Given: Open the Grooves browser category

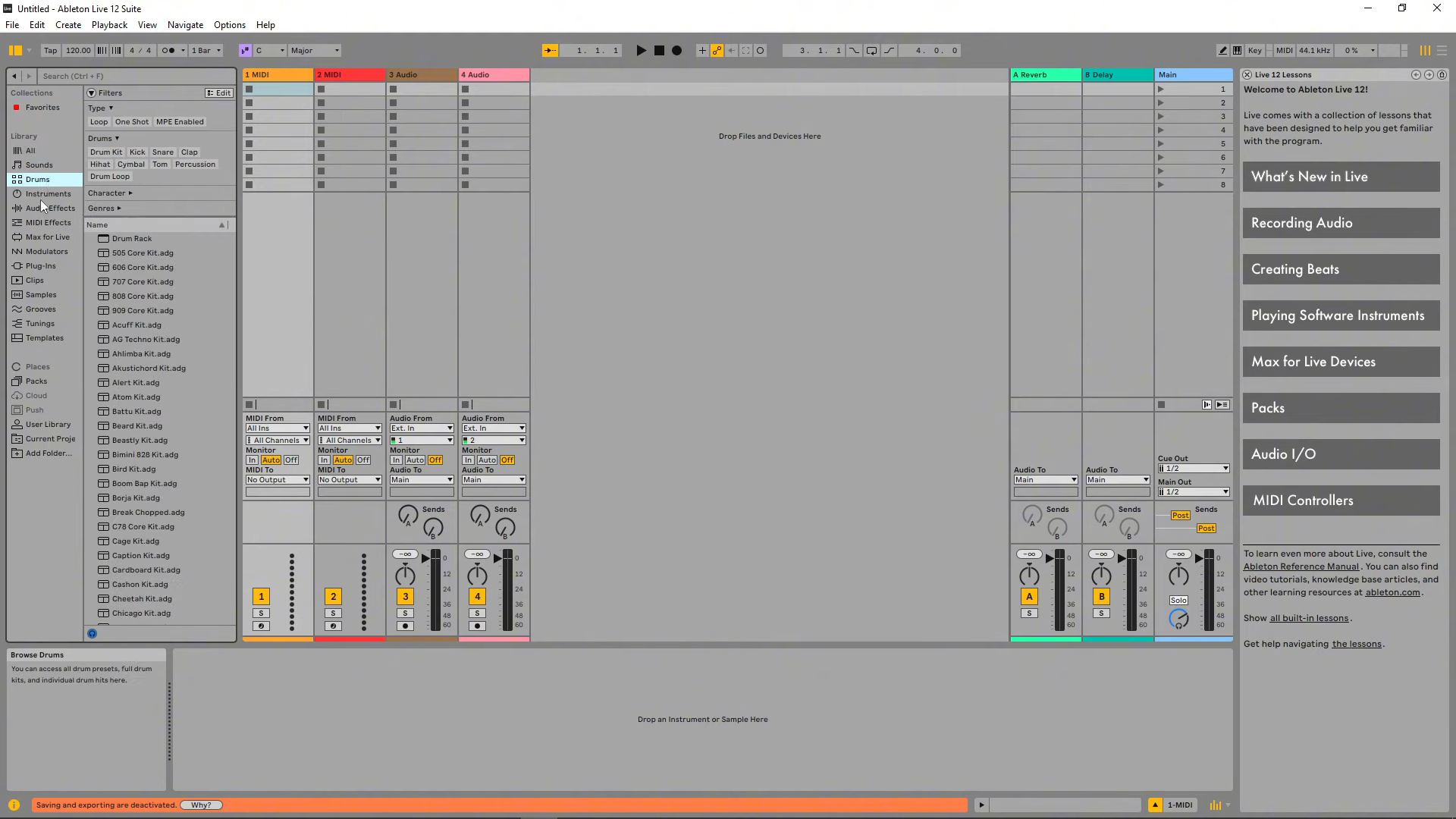Looking at the screenshot, I should pos(39,309).
